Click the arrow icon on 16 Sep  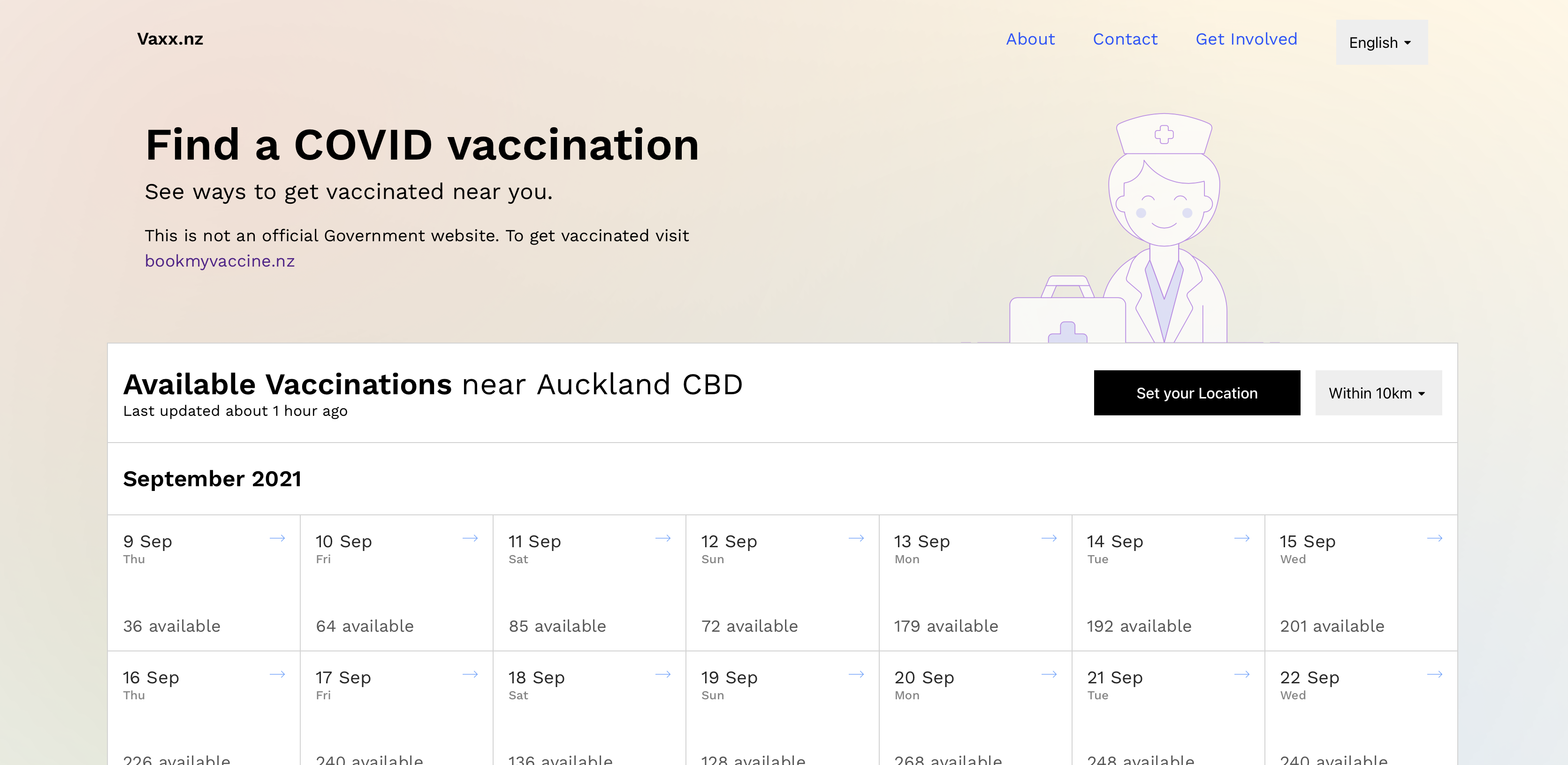click(x=278, y=674)
